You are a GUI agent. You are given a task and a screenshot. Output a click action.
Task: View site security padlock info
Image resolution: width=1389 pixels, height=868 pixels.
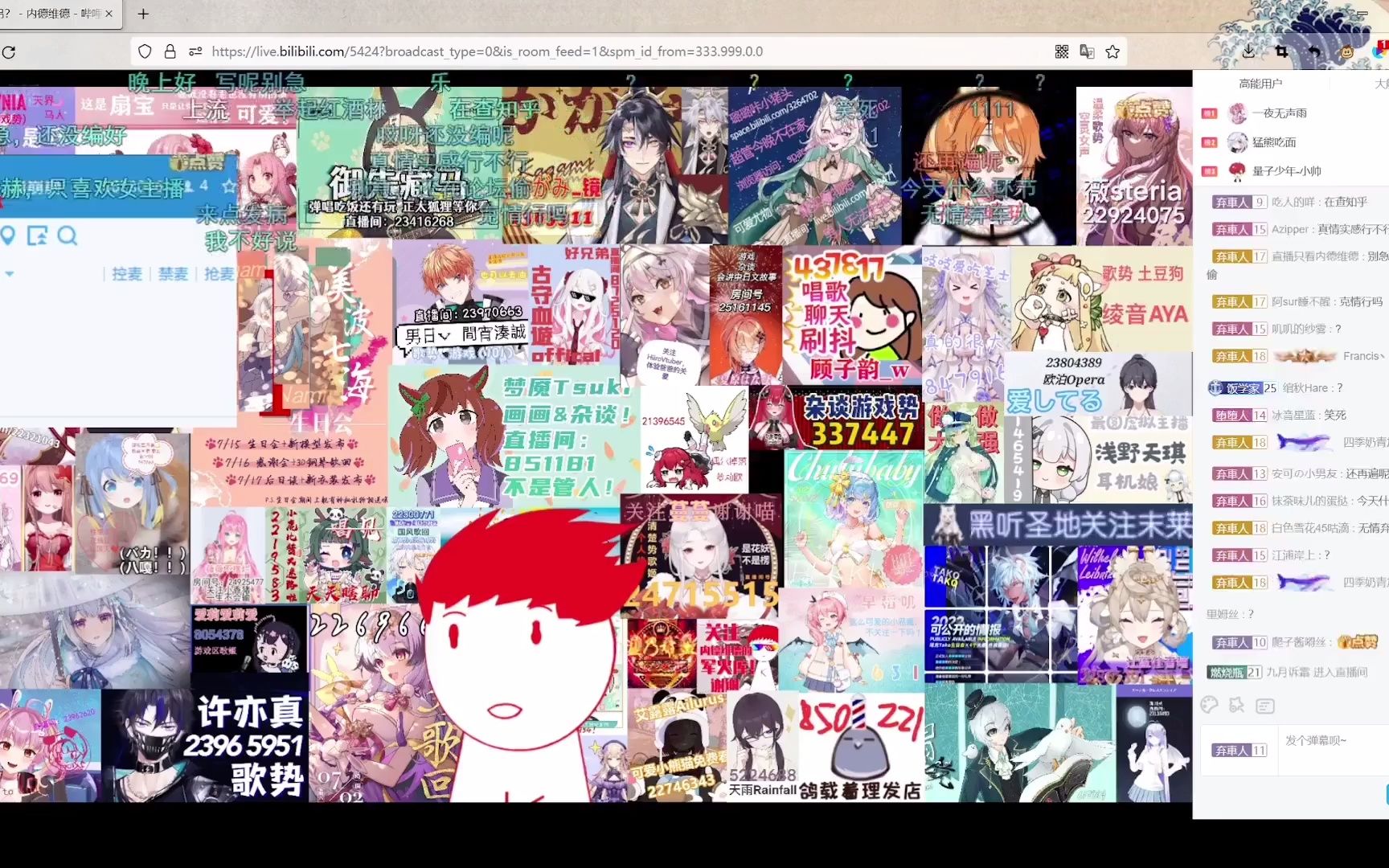point(170,51)
